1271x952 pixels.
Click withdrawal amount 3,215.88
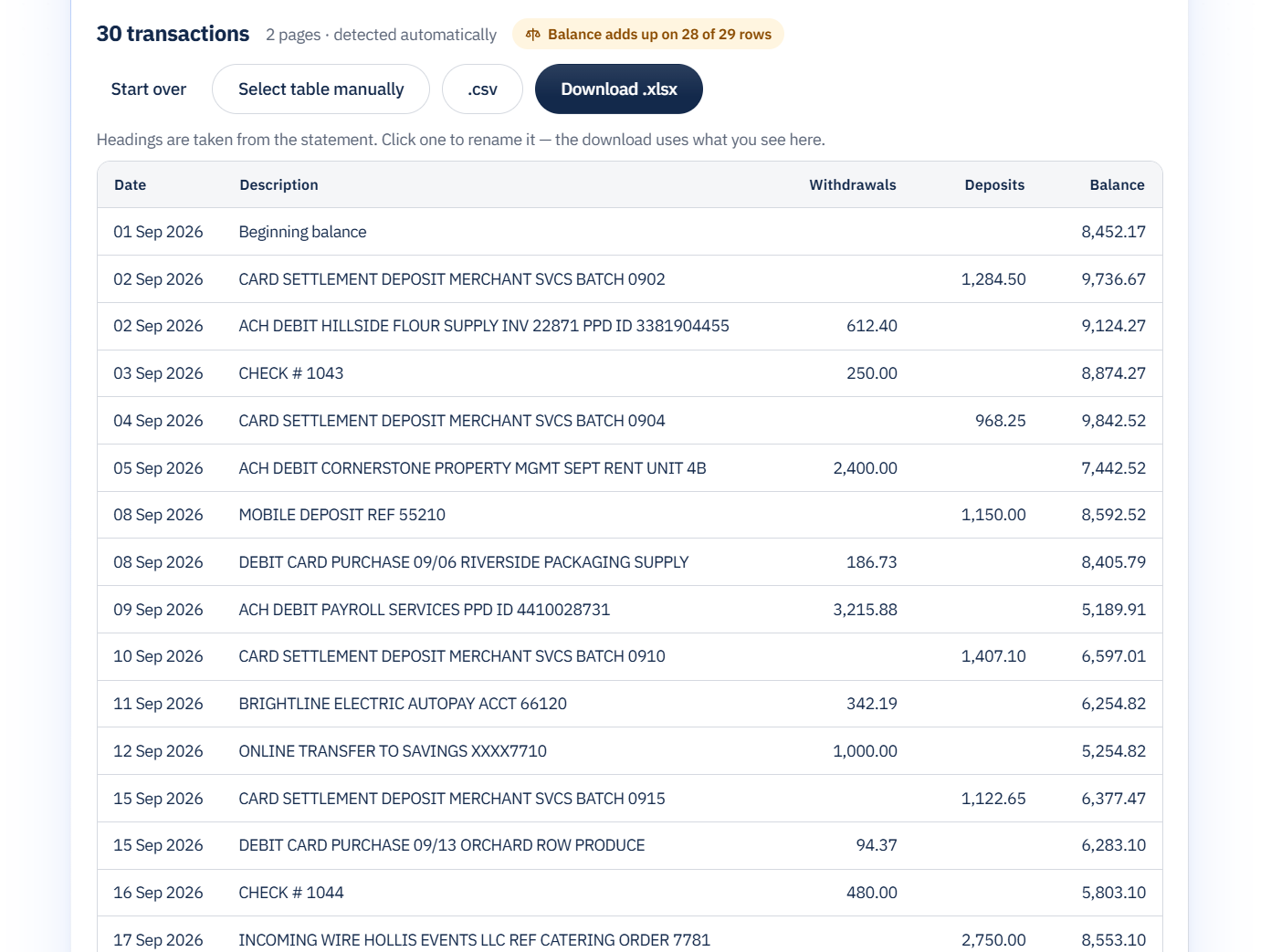865,610
